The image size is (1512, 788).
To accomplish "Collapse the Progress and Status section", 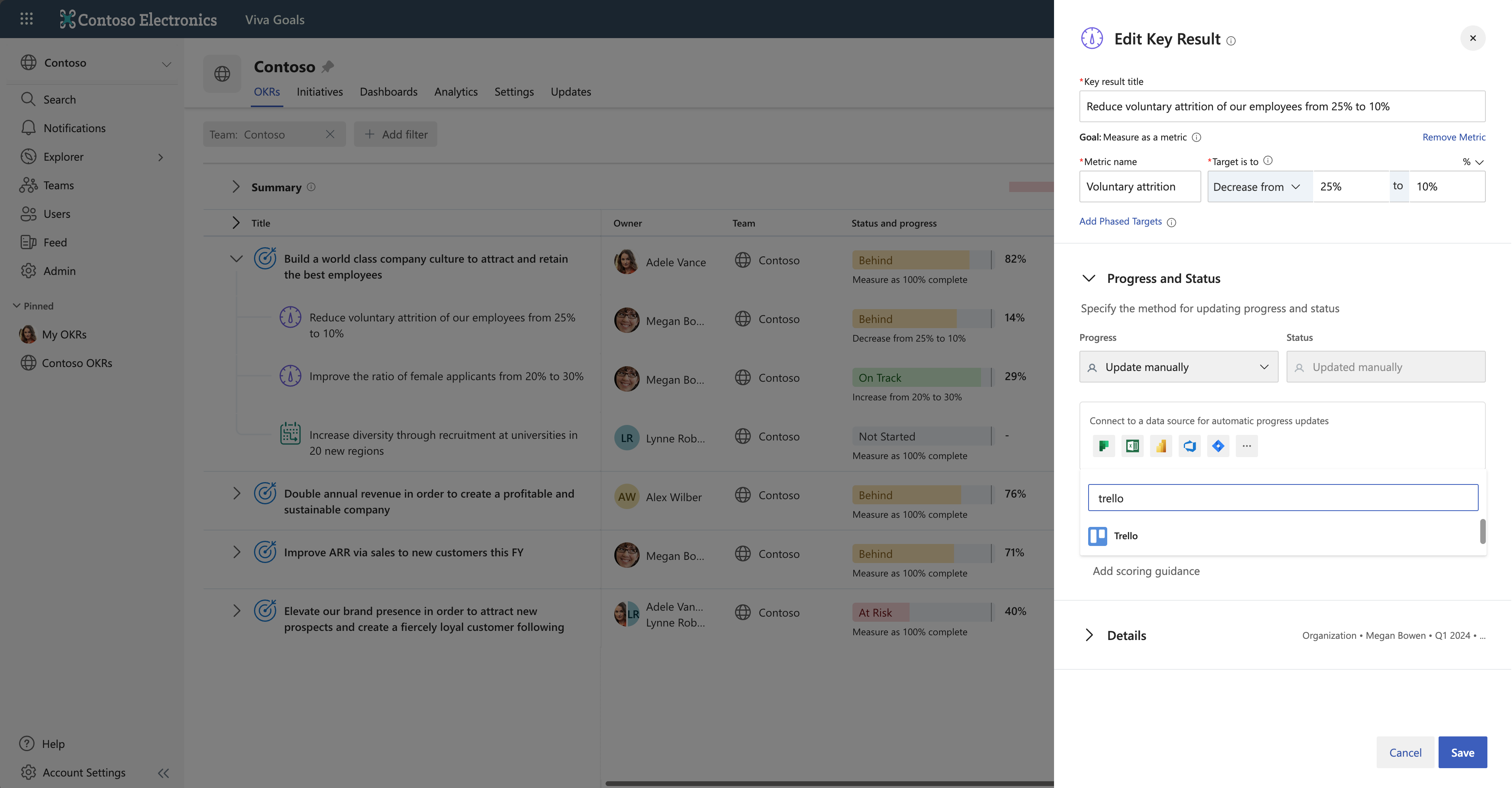I will [x=1089, y=278].
